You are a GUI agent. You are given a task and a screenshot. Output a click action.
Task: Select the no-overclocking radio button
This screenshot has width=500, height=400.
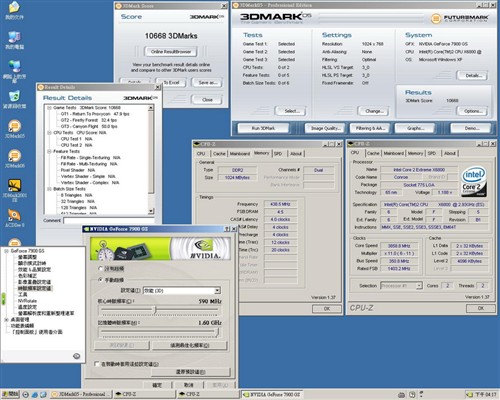pyautogui.click(x=100, y=268)
